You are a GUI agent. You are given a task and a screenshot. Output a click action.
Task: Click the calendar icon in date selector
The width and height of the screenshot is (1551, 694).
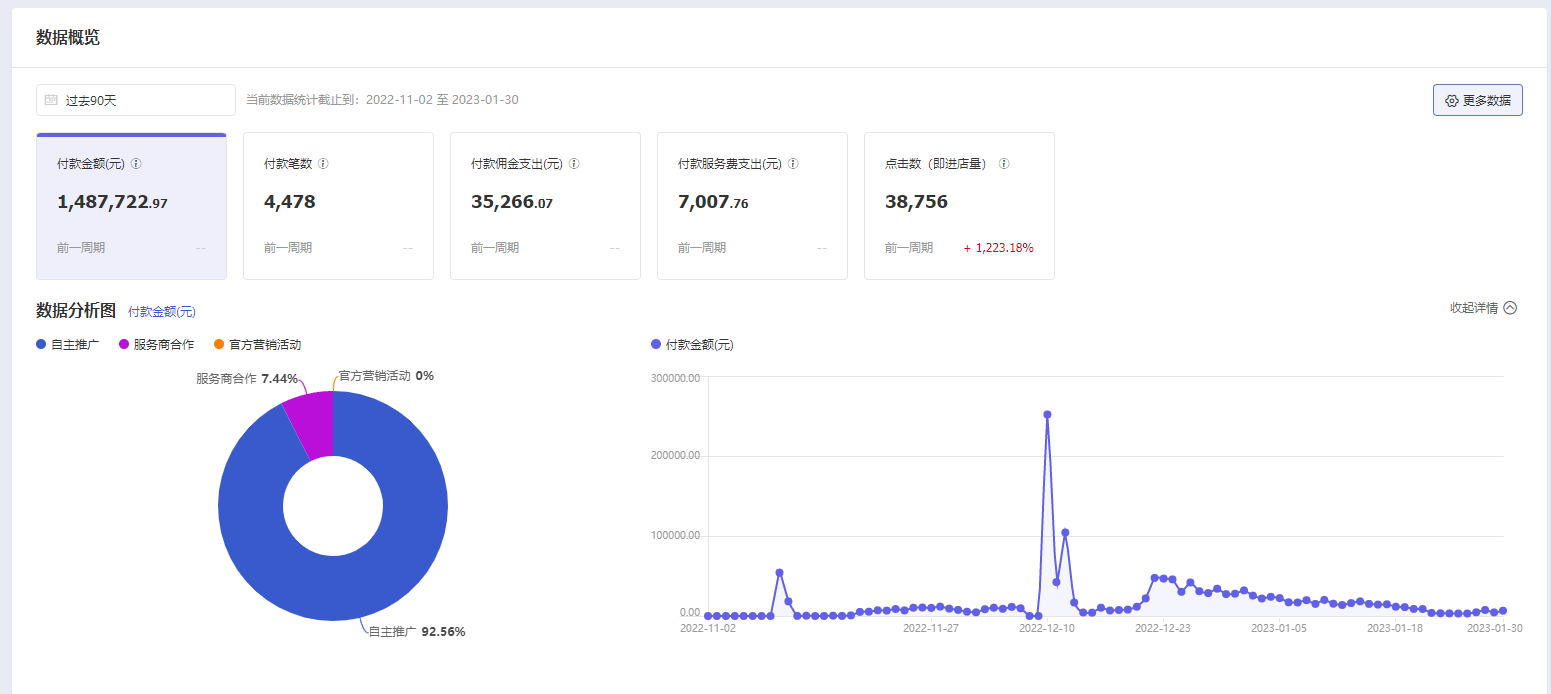51,100
